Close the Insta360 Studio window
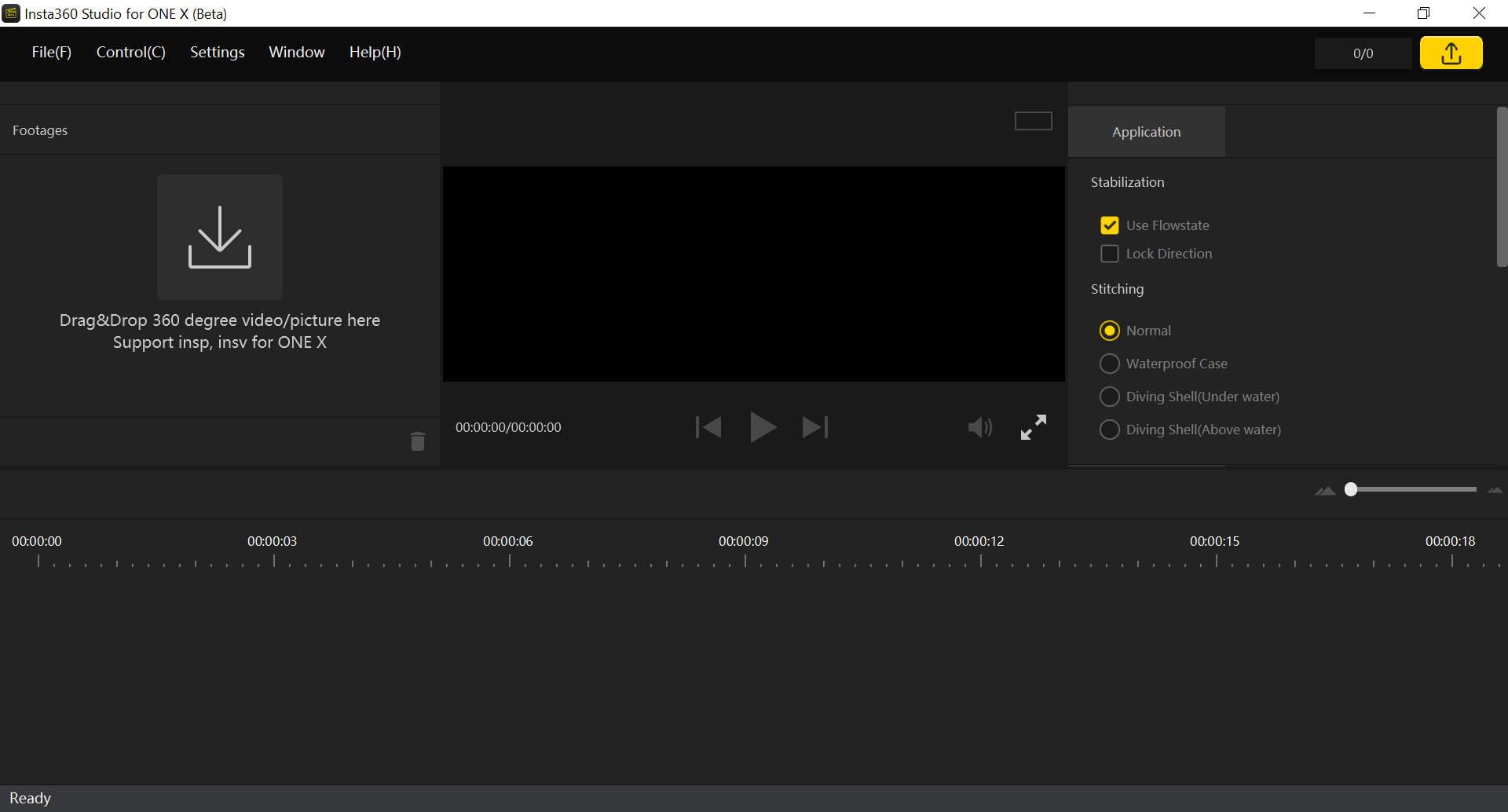1508x812 pixels. [x=1479, y=13]
